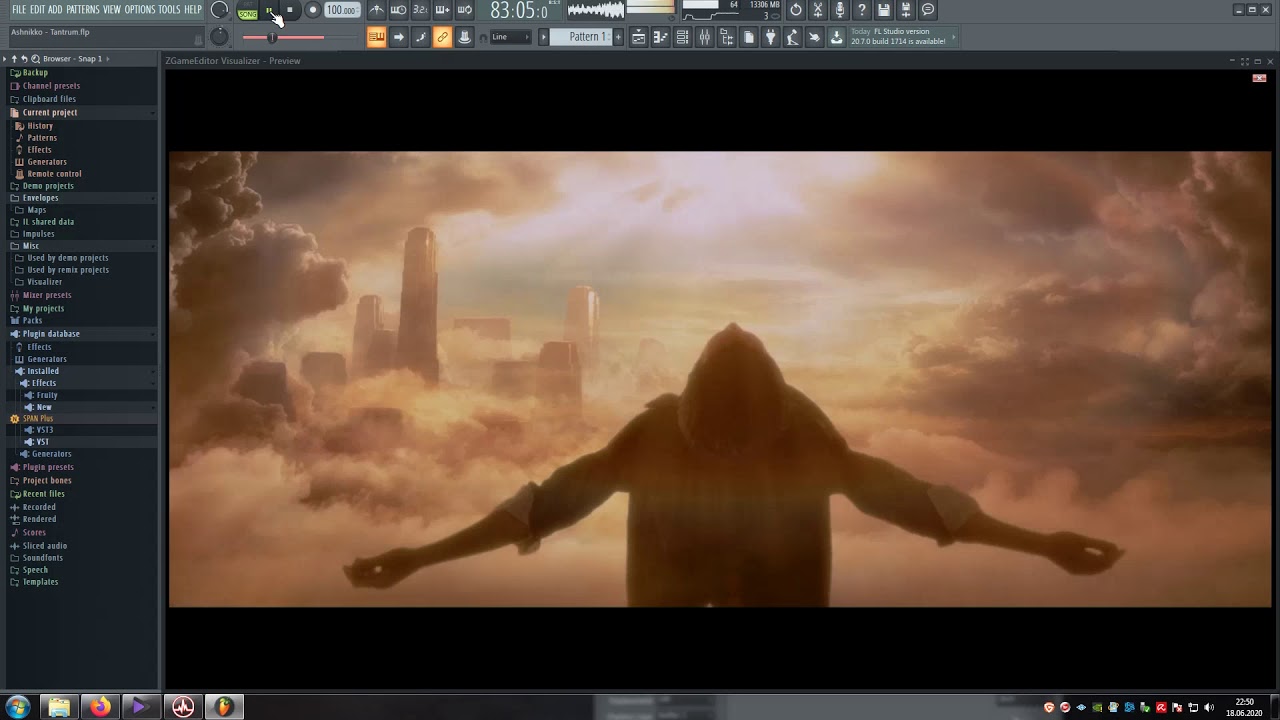This screenshot has height=720, width=1280.
Task: Select SPAN Plus plugin entry
Action: (x=38, y=419)
